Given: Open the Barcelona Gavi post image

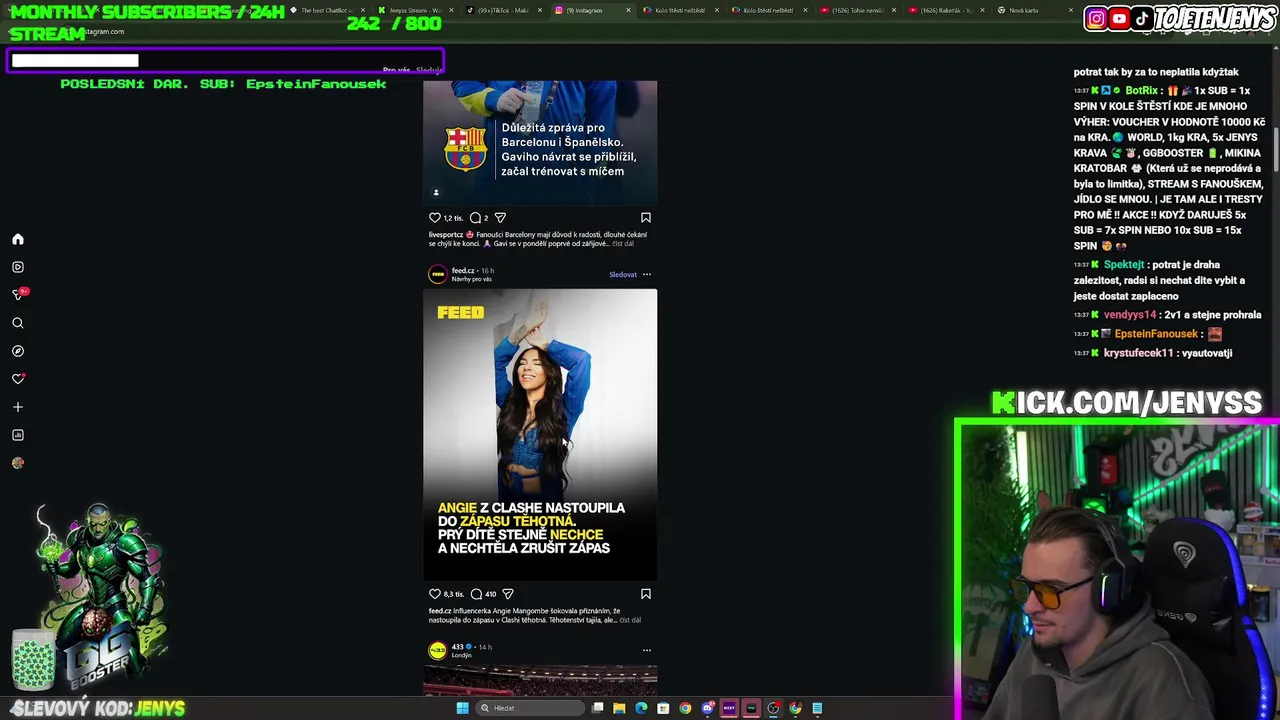Looking at the screenshot, I should click(x=540, y=143).
